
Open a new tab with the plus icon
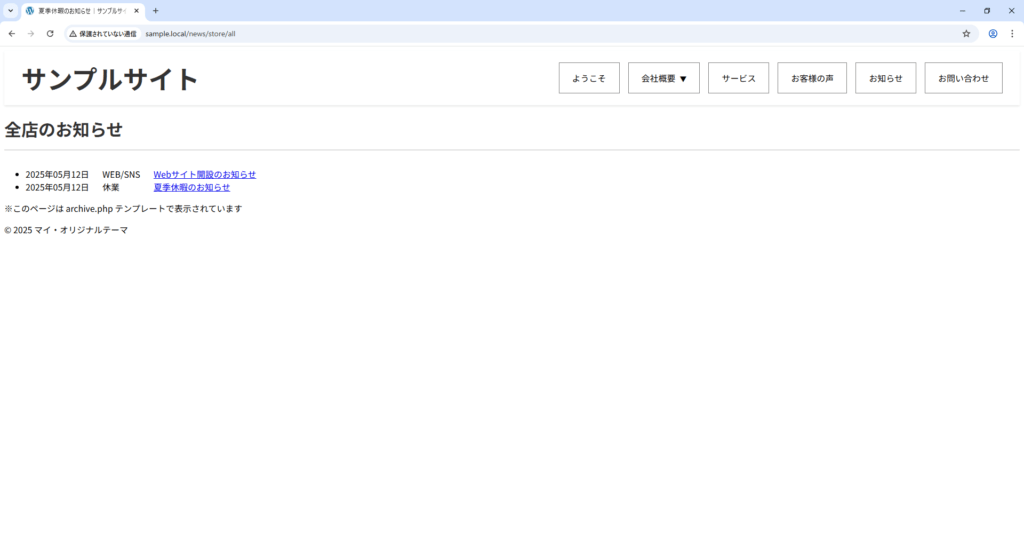tap(155, 10)
